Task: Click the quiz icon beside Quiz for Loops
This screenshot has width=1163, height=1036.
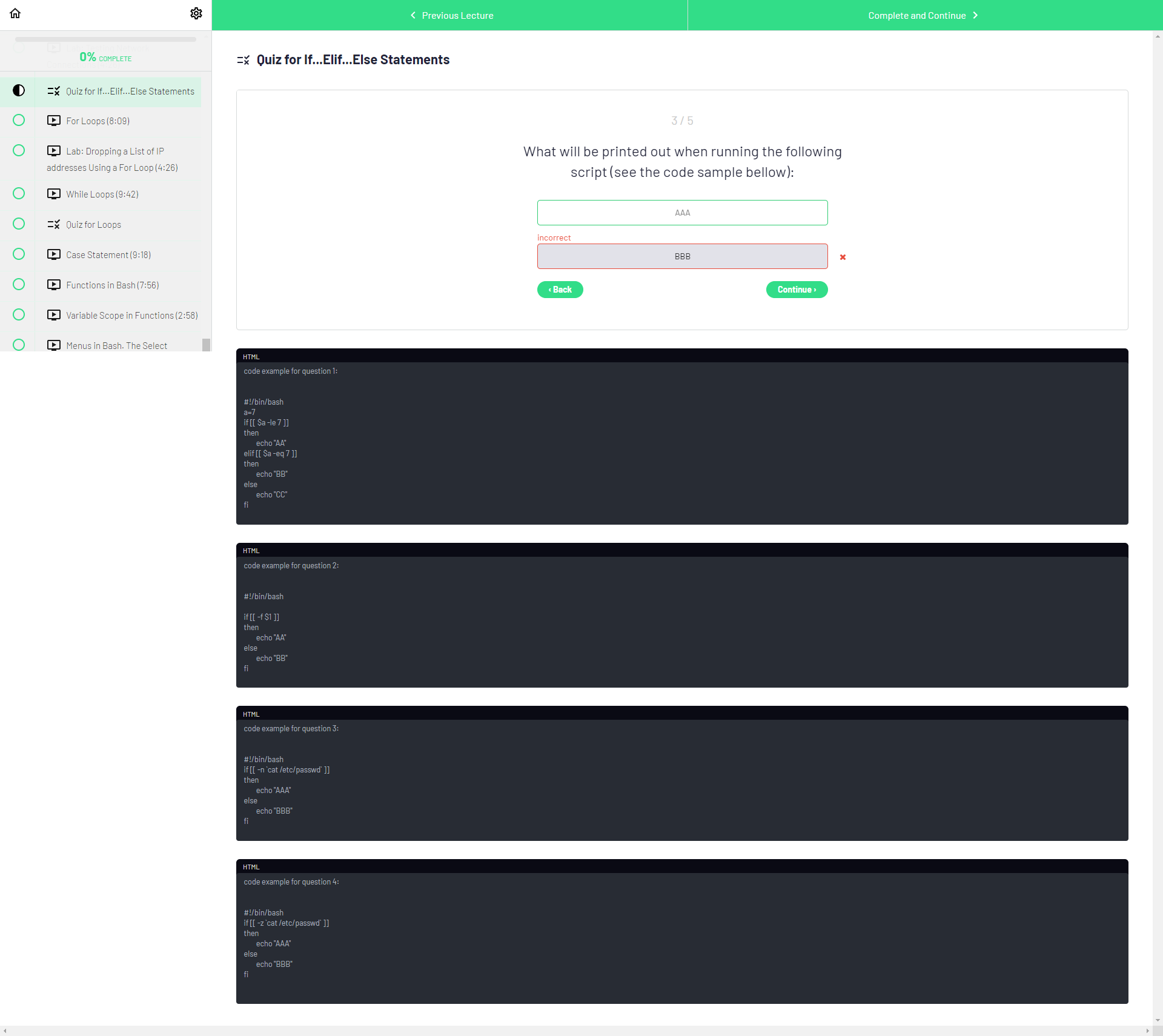Action: [54, 224]
